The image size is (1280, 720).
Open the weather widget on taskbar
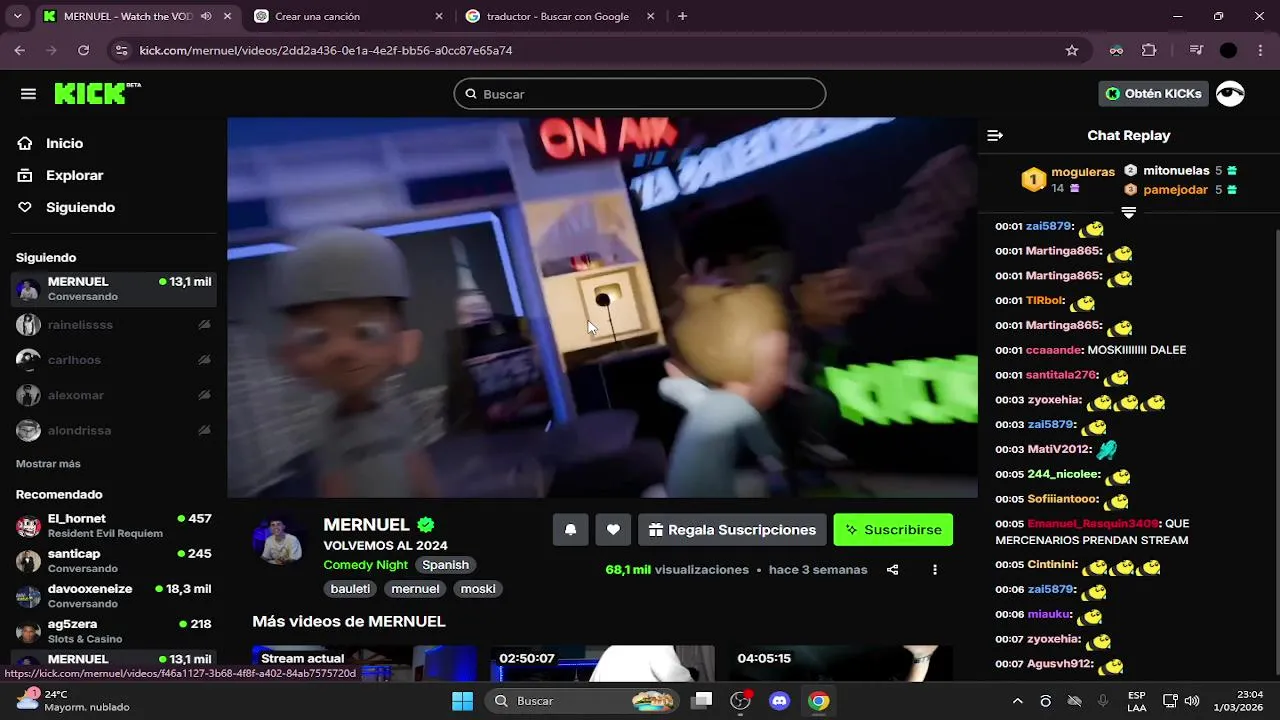75,700
